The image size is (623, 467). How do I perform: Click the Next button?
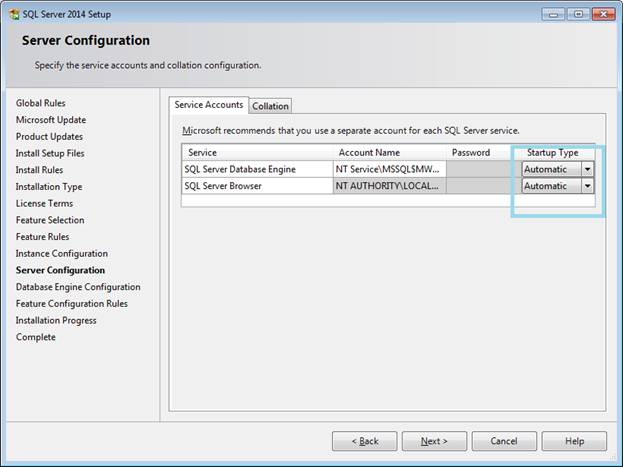(x=434, y=441)
